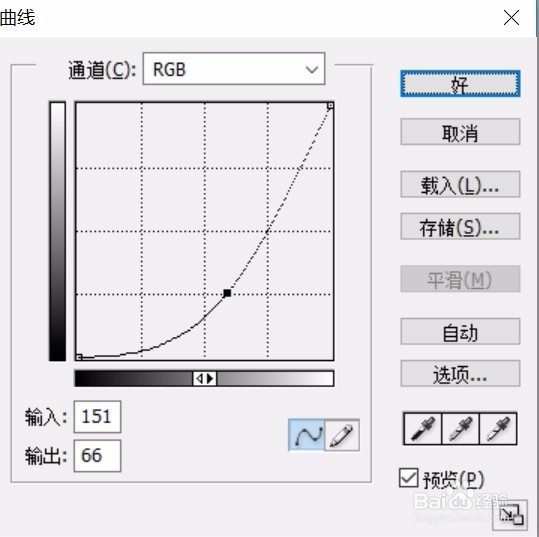Click the 输入 field showing 151
The height and width of the screenshot is (537, 539).
(x=97, y=417)
